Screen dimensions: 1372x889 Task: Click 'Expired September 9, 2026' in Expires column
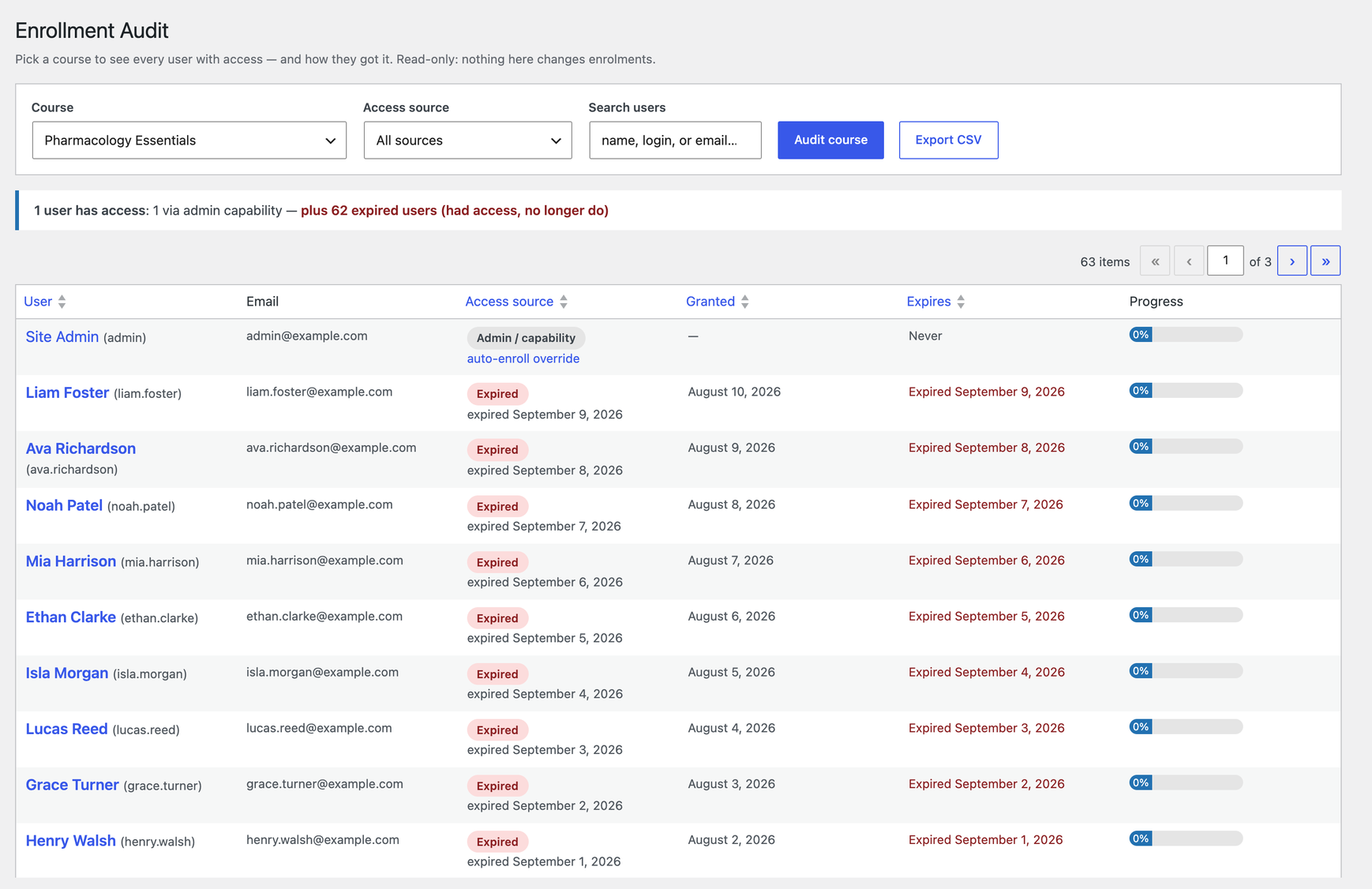click(x=986, y=392)
